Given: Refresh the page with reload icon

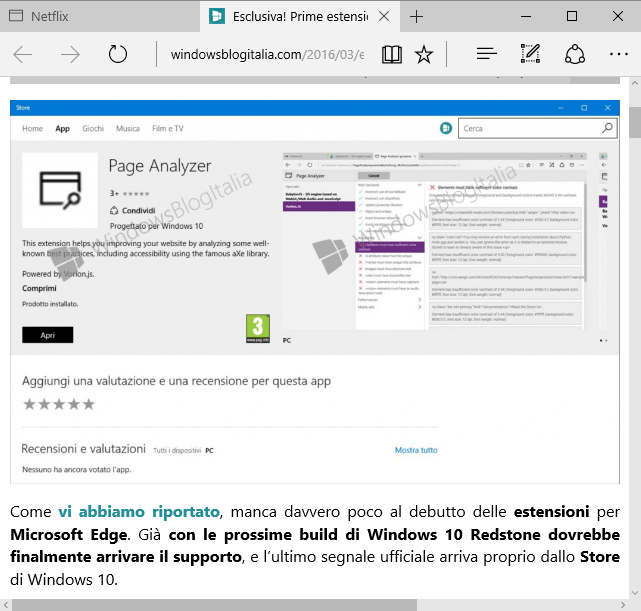Looking at the screenshot, I should click(118, 54).
